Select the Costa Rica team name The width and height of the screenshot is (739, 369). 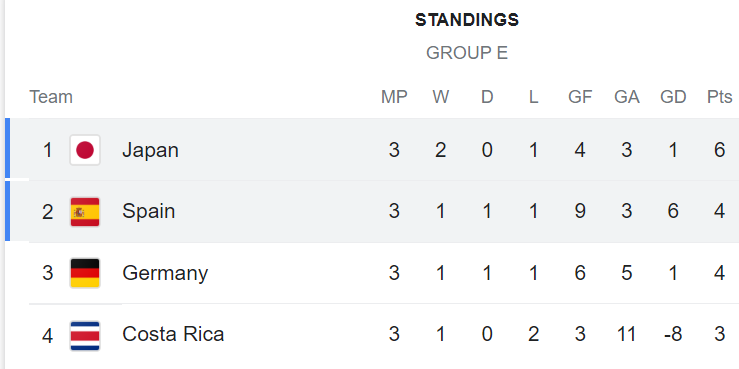[173, 334]
